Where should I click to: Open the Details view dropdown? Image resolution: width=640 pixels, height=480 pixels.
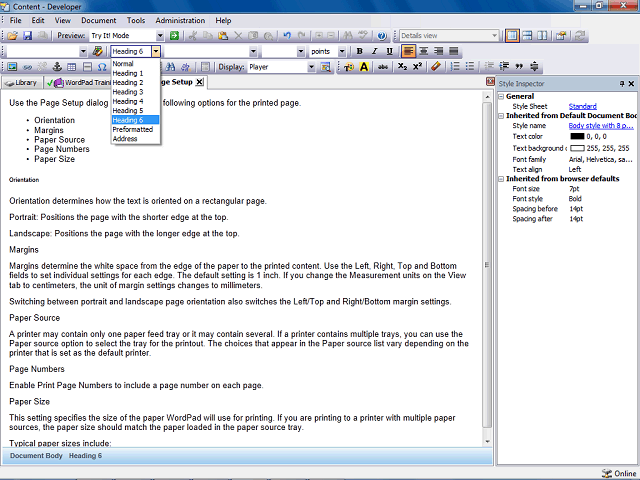[494, 36]
